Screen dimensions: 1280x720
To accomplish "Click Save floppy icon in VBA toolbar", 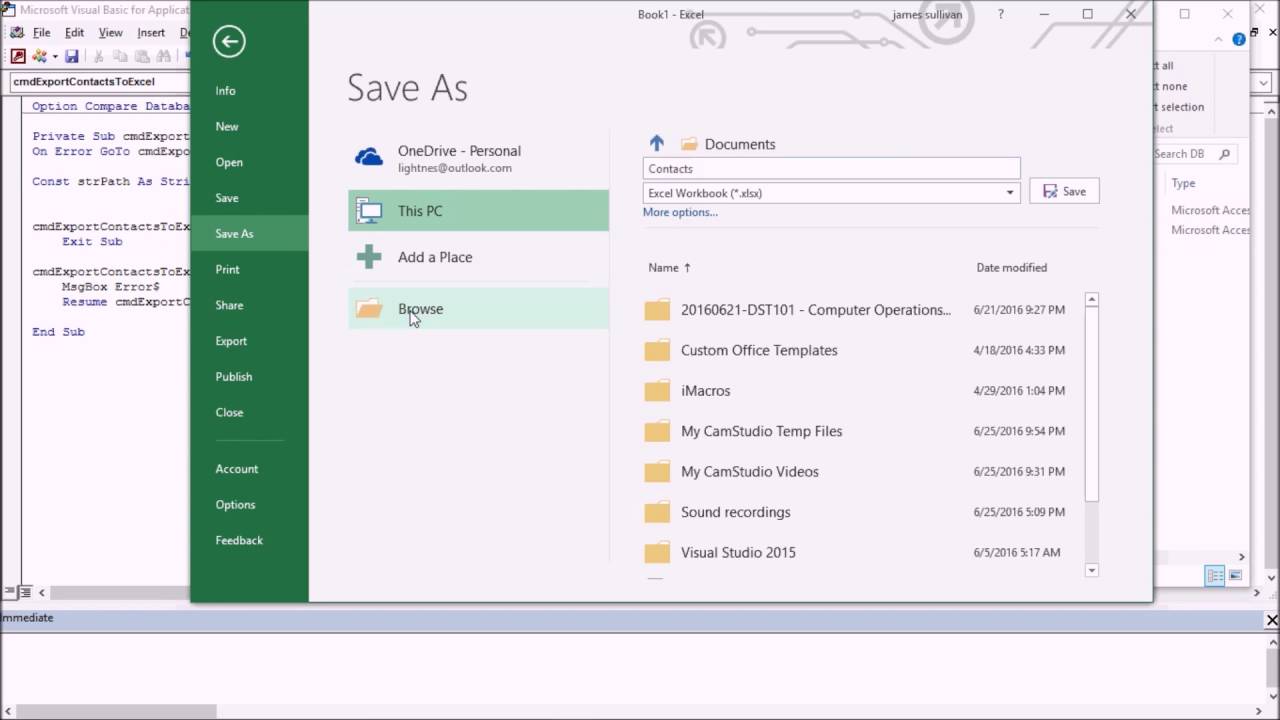I will 72,57.
